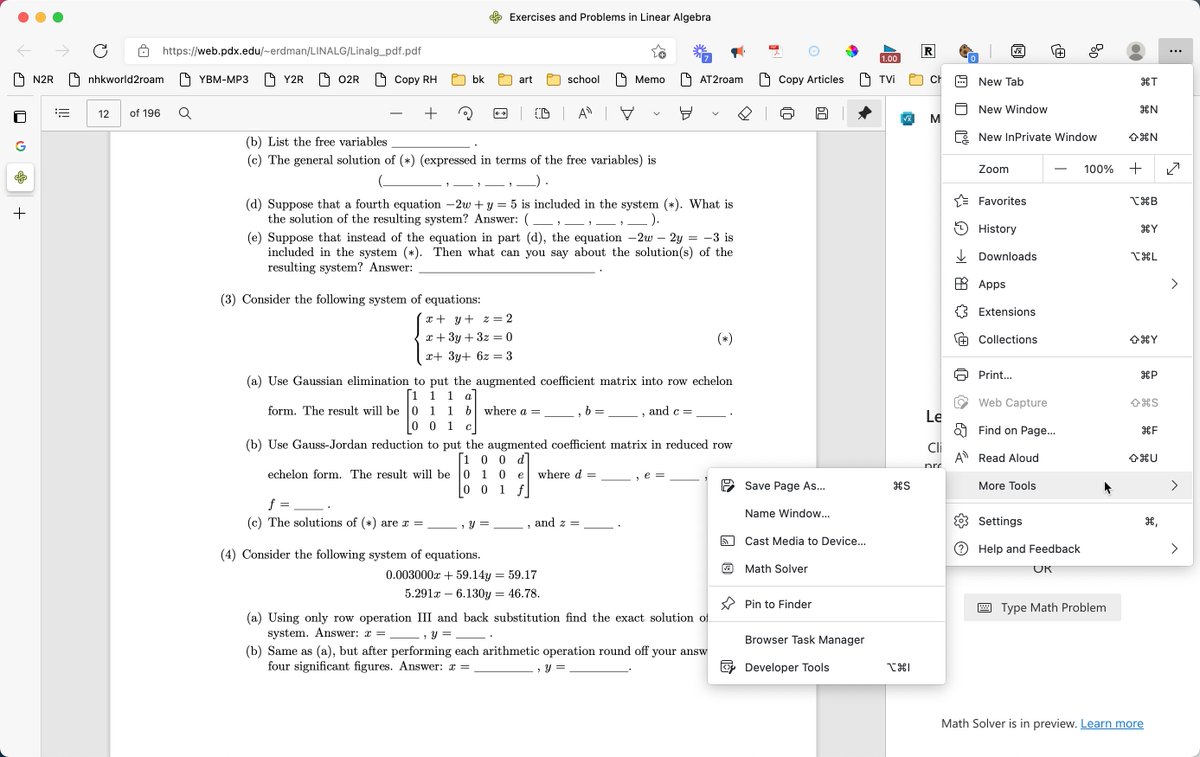
Task: Zoom in the PDF with plus button
Action: click(430, 114)
